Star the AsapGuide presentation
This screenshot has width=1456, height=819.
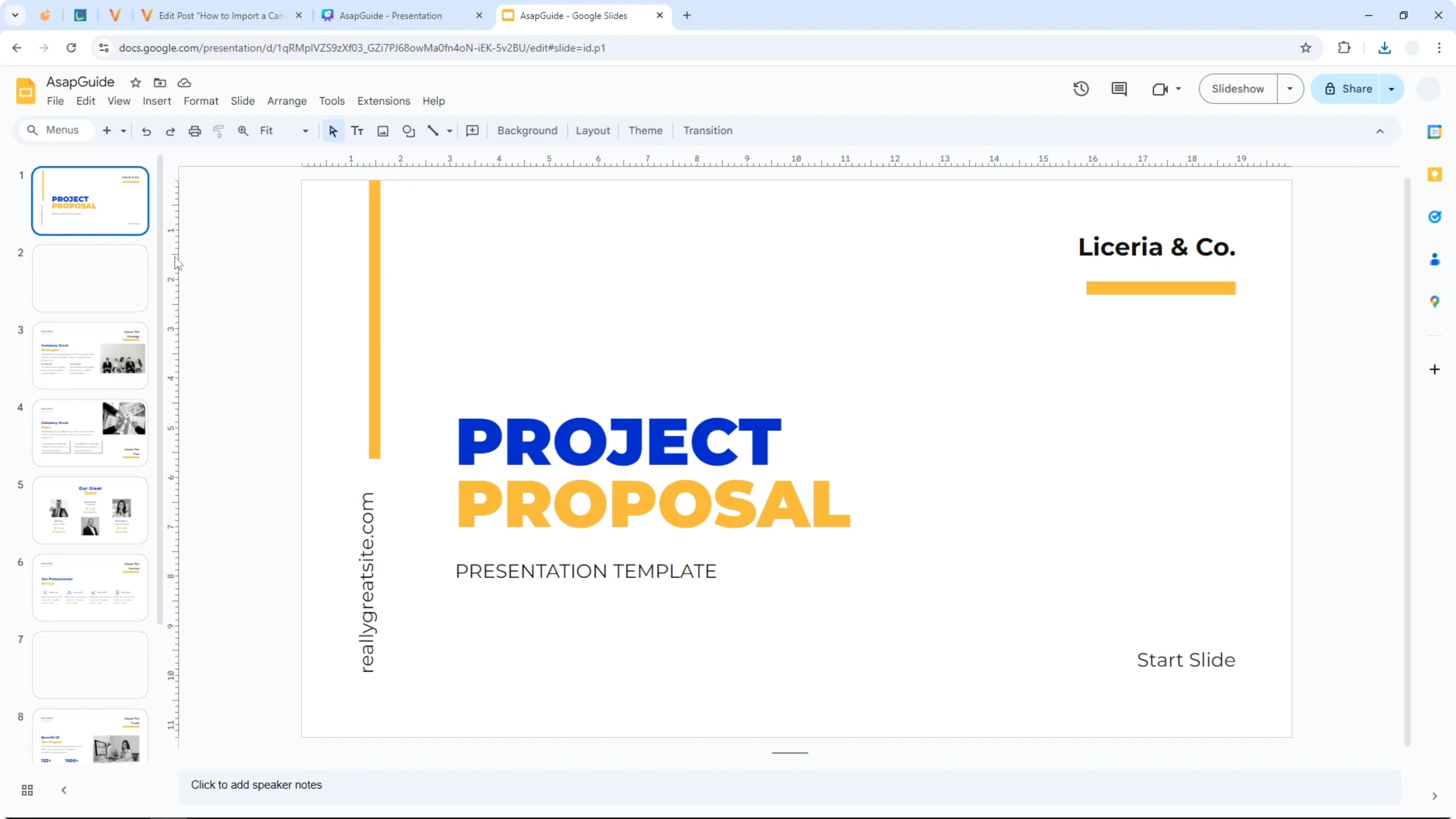(136, 83)
